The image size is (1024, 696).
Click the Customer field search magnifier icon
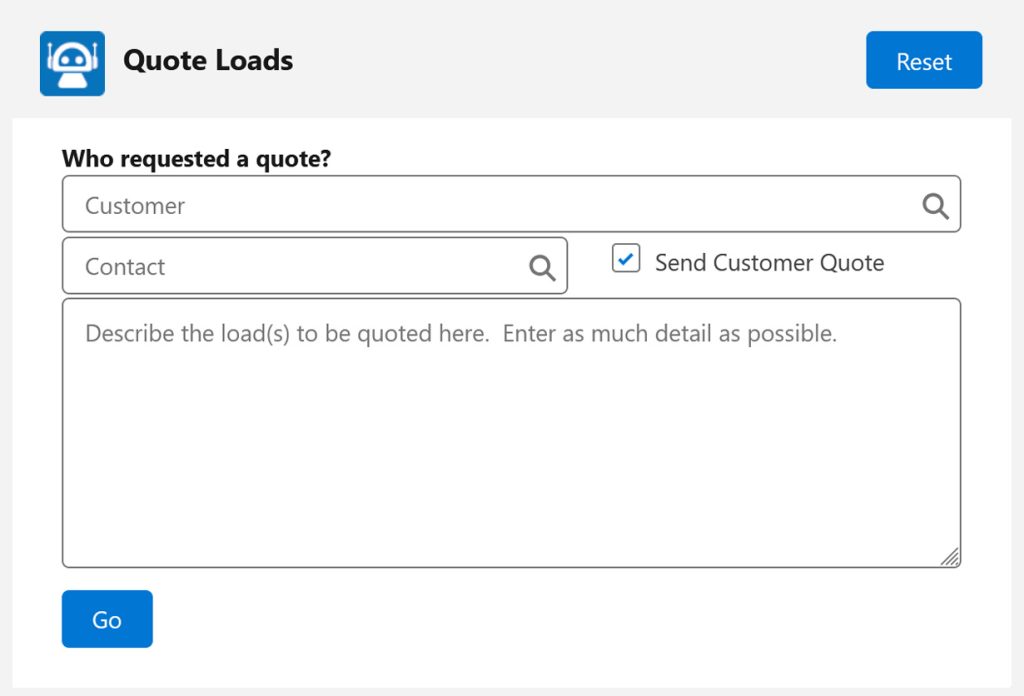tap(935, 206)
